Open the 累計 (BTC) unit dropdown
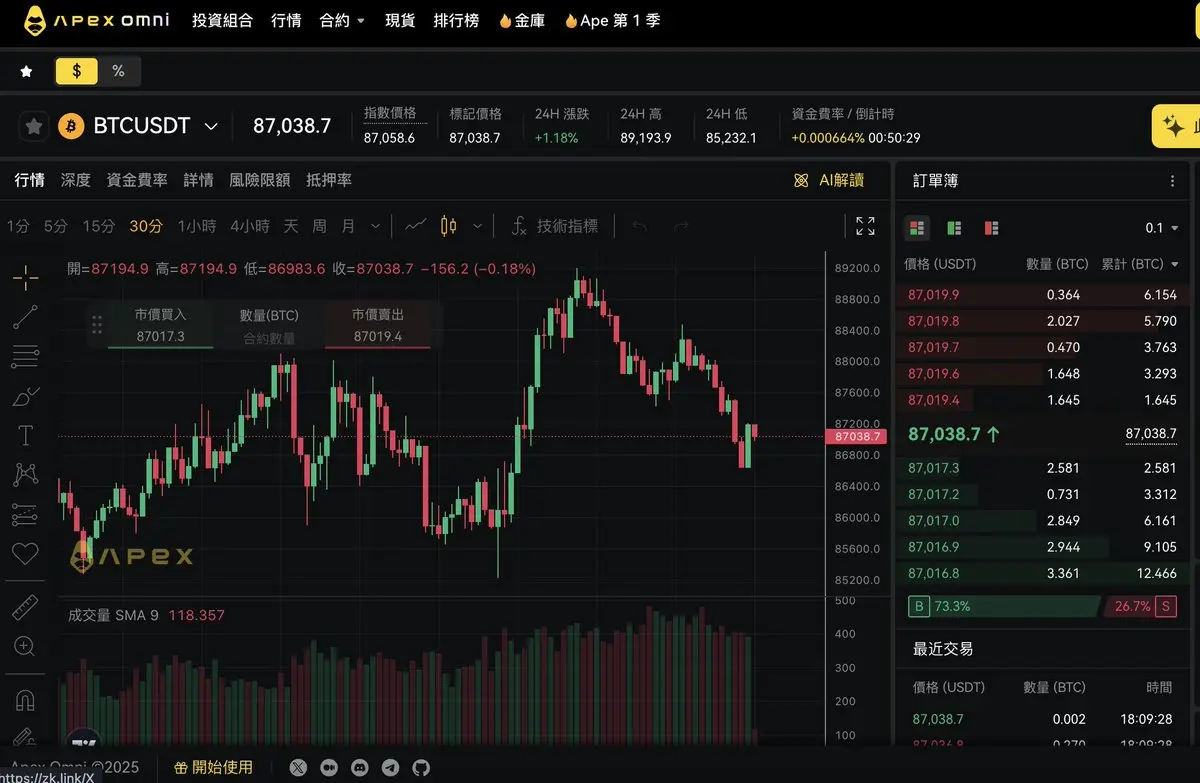Image resolution: width=1200 pixels, height=783 pixels. pos(1139,264)
